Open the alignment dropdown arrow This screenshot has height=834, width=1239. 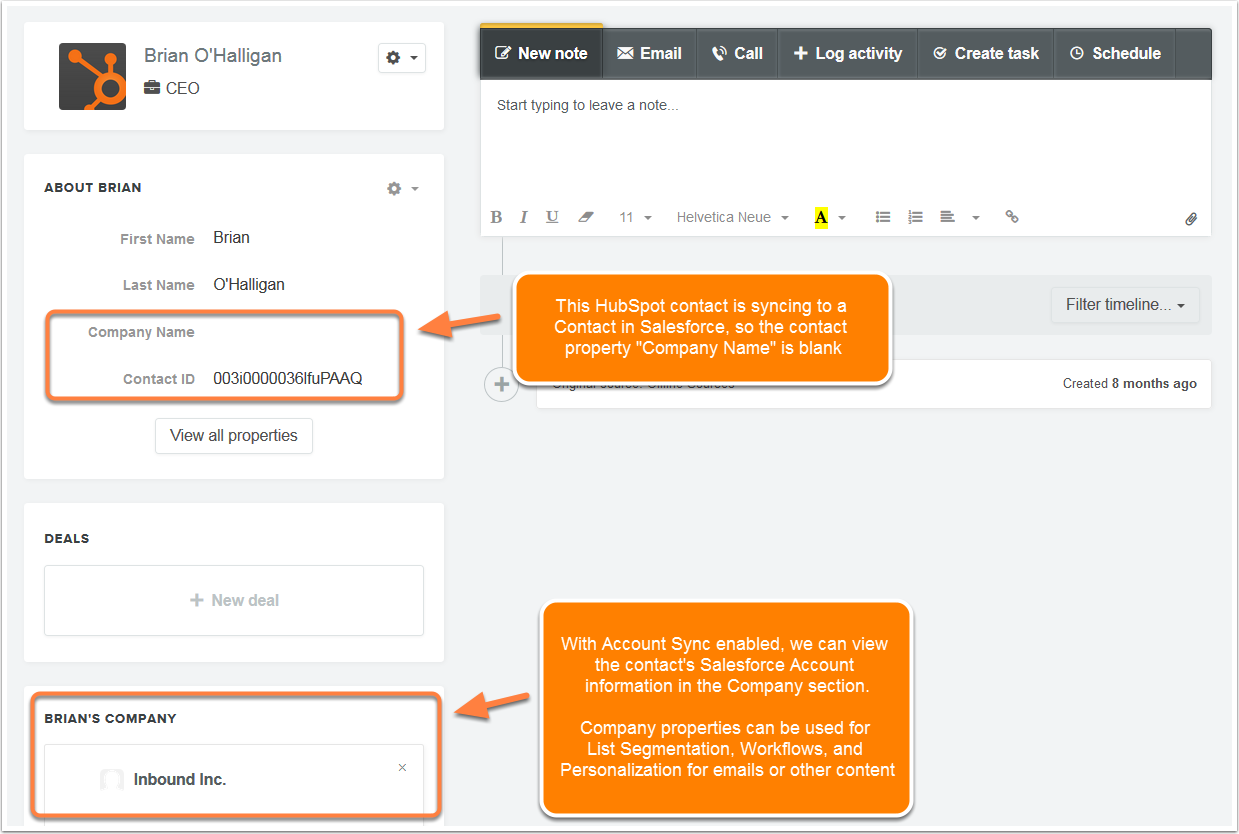coord(976,217)
